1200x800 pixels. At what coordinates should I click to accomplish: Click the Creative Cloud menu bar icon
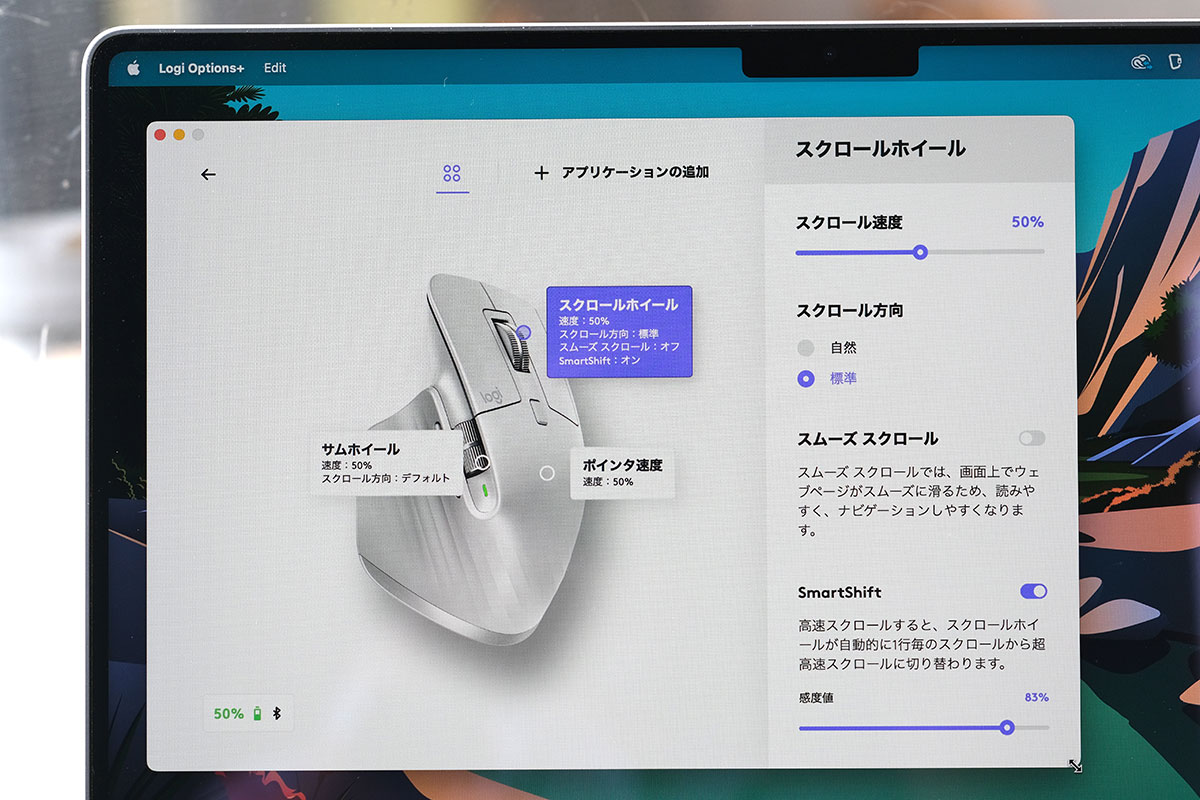point(1141,63)
